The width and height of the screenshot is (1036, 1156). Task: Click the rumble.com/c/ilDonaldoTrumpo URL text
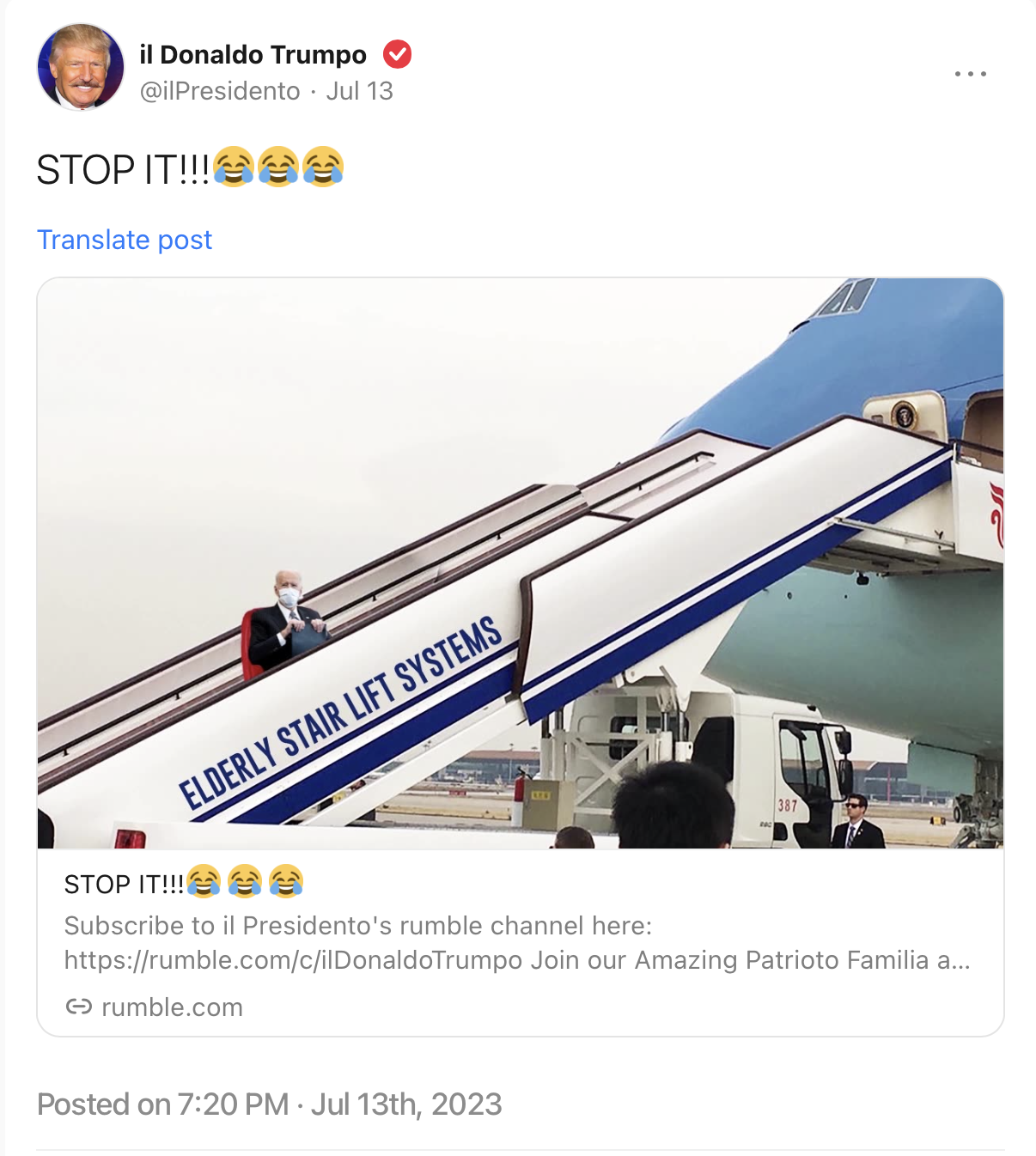pos(293,959)
